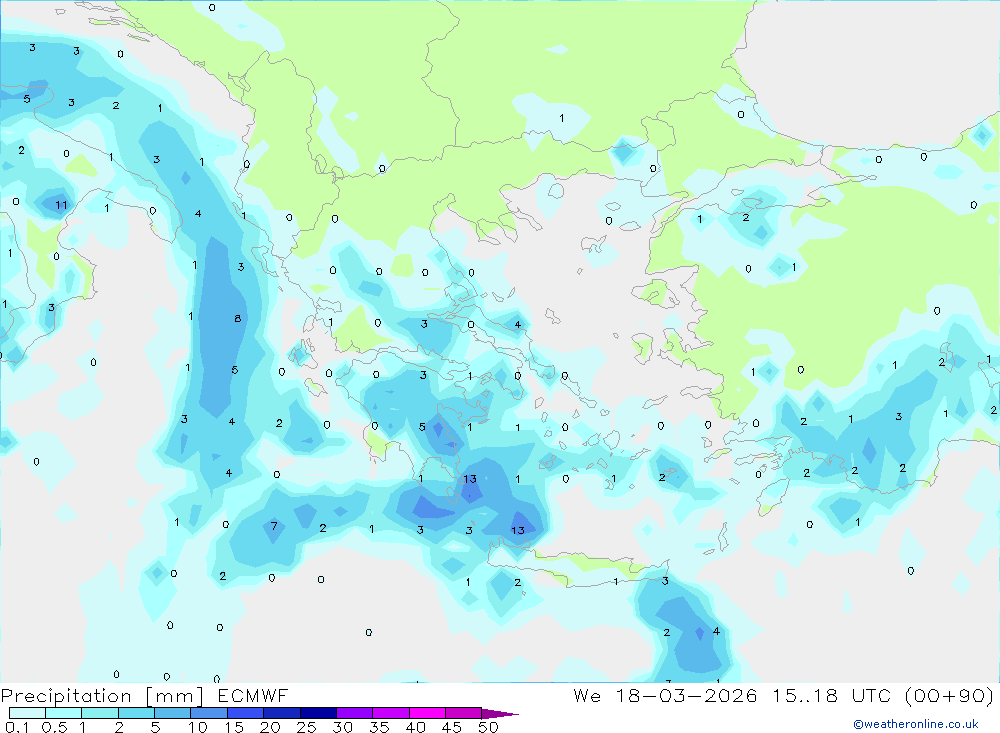This screenshot has width=1000, height=733.
Task: Click the legend tick label "20"
Action: pos(270,727)
